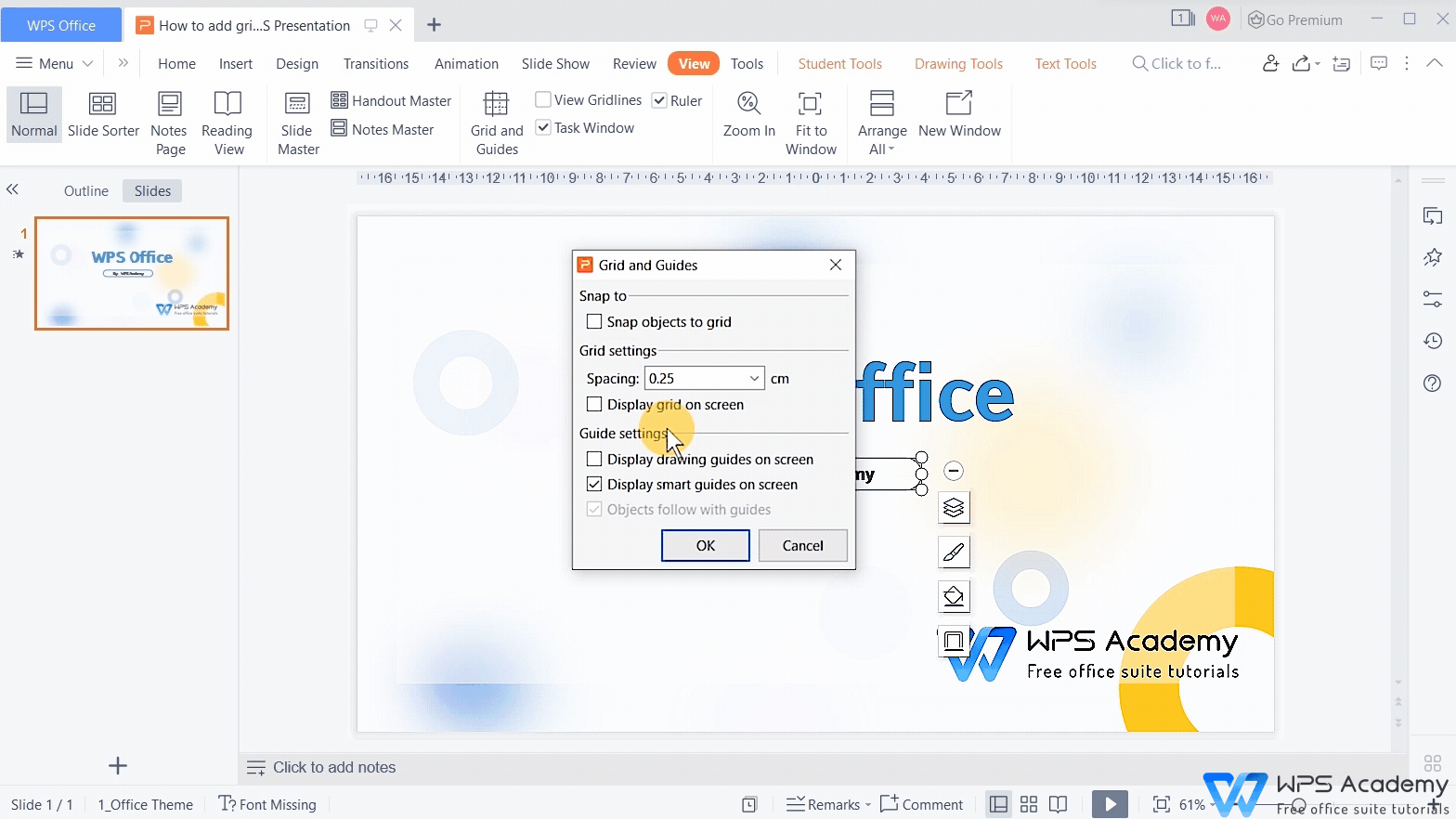
Task: Collapse the slide panel with double chevron
Action: pos(12,189)
